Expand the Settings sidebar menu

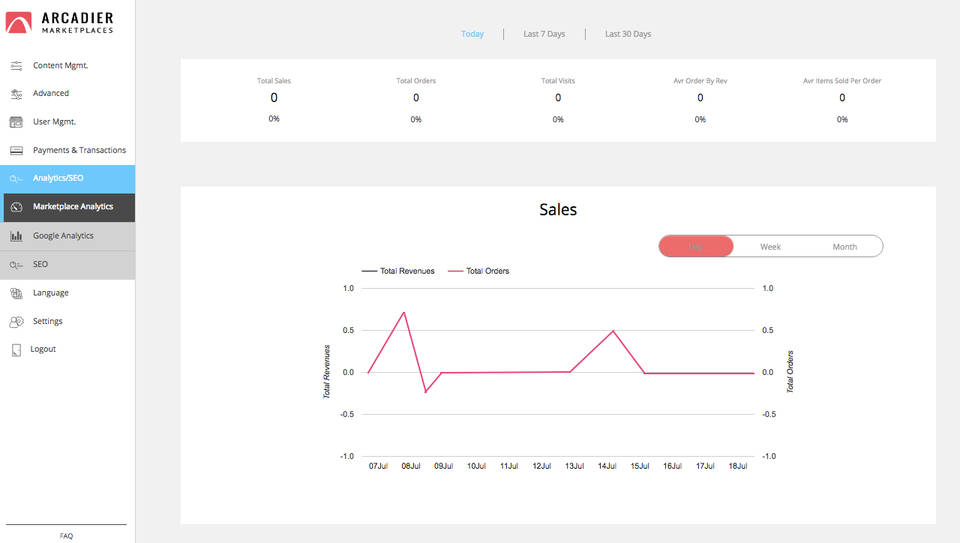coord(47,321)
